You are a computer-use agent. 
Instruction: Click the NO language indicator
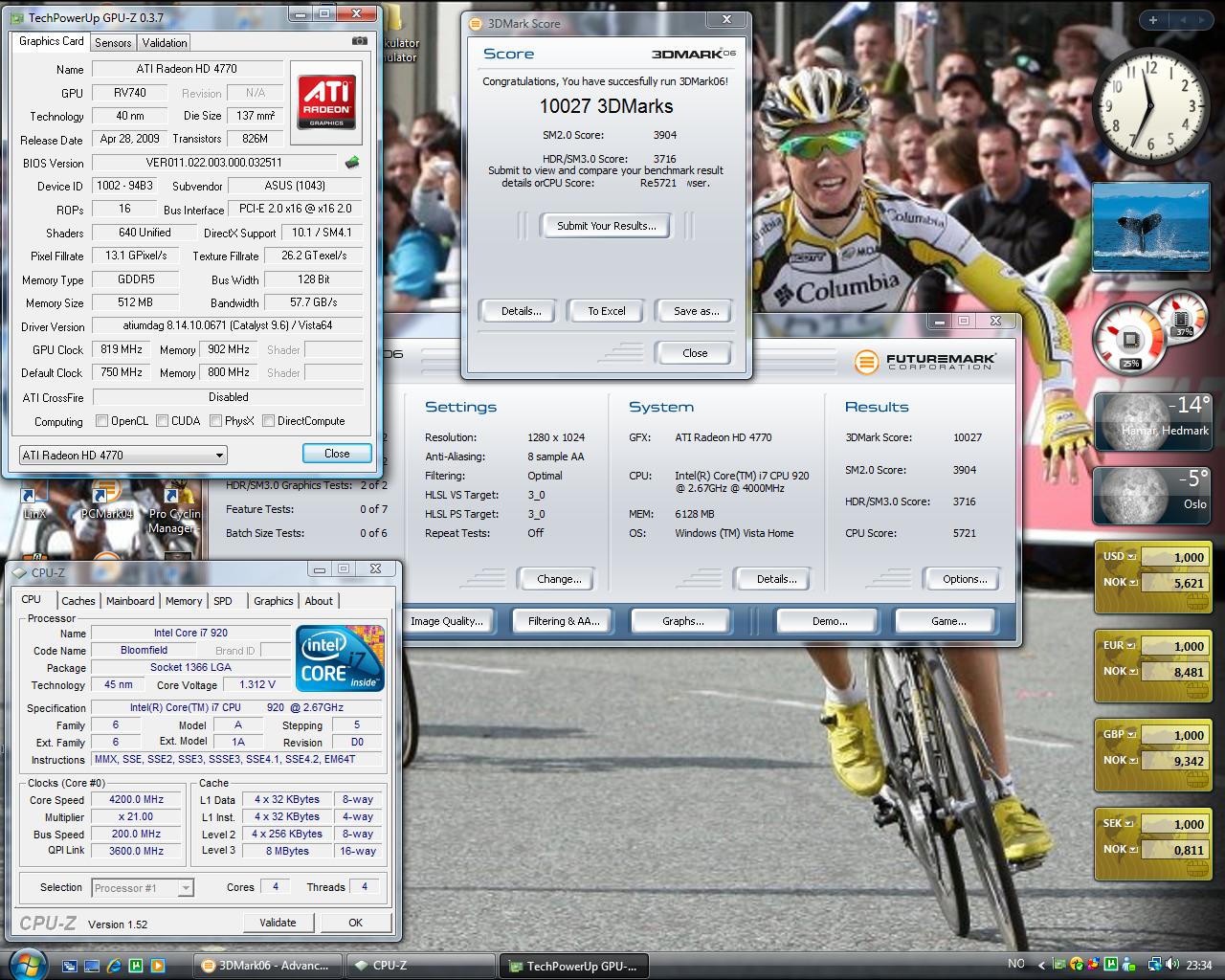click(x=1016, y=965)
